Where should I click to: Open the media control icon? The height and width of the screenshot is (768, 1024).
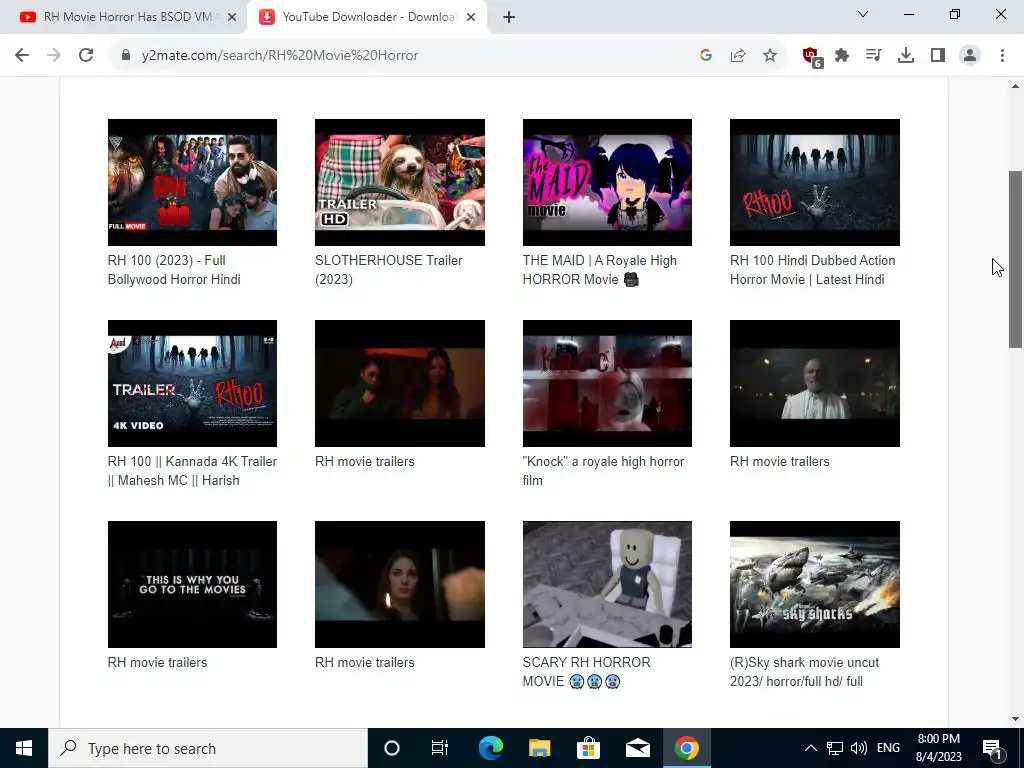[873, 55]
